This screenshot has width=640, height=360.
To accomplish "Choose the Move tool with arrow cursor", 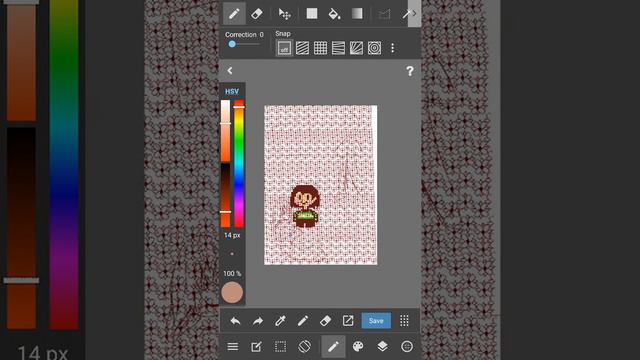I will coord(284,14).
